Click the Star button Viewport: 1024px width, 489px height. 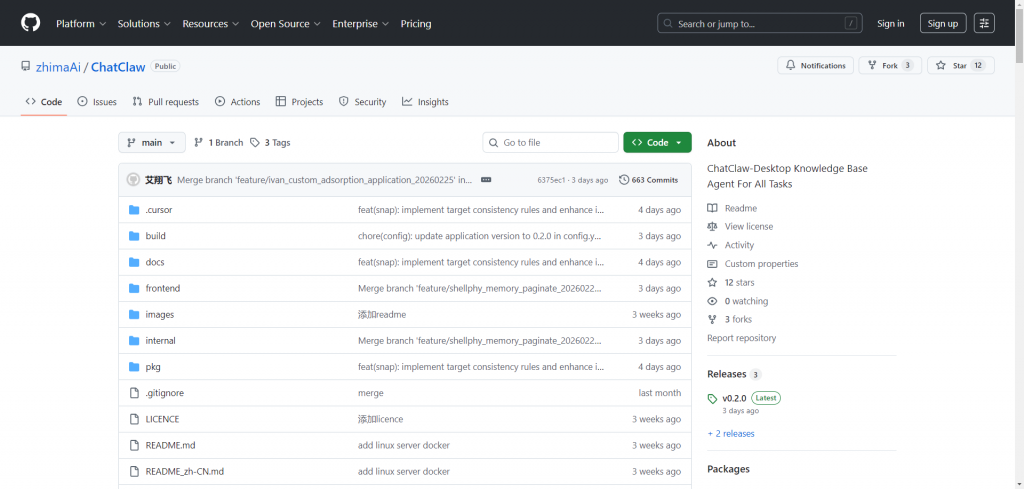[961, 66]
